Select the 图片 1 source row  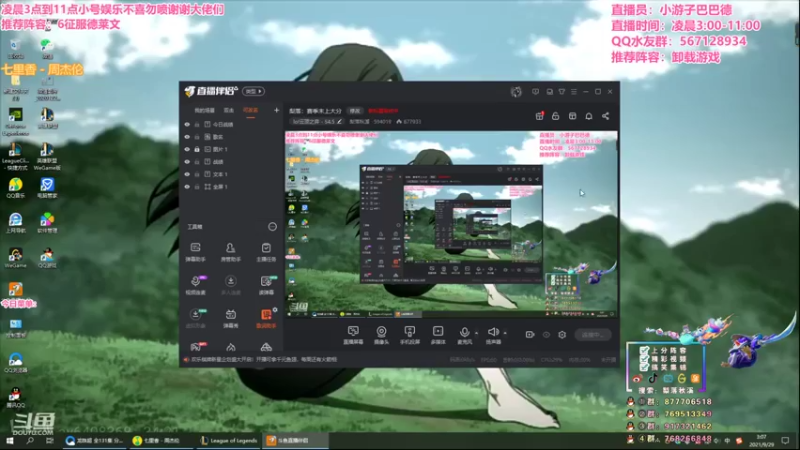(231, 149)
